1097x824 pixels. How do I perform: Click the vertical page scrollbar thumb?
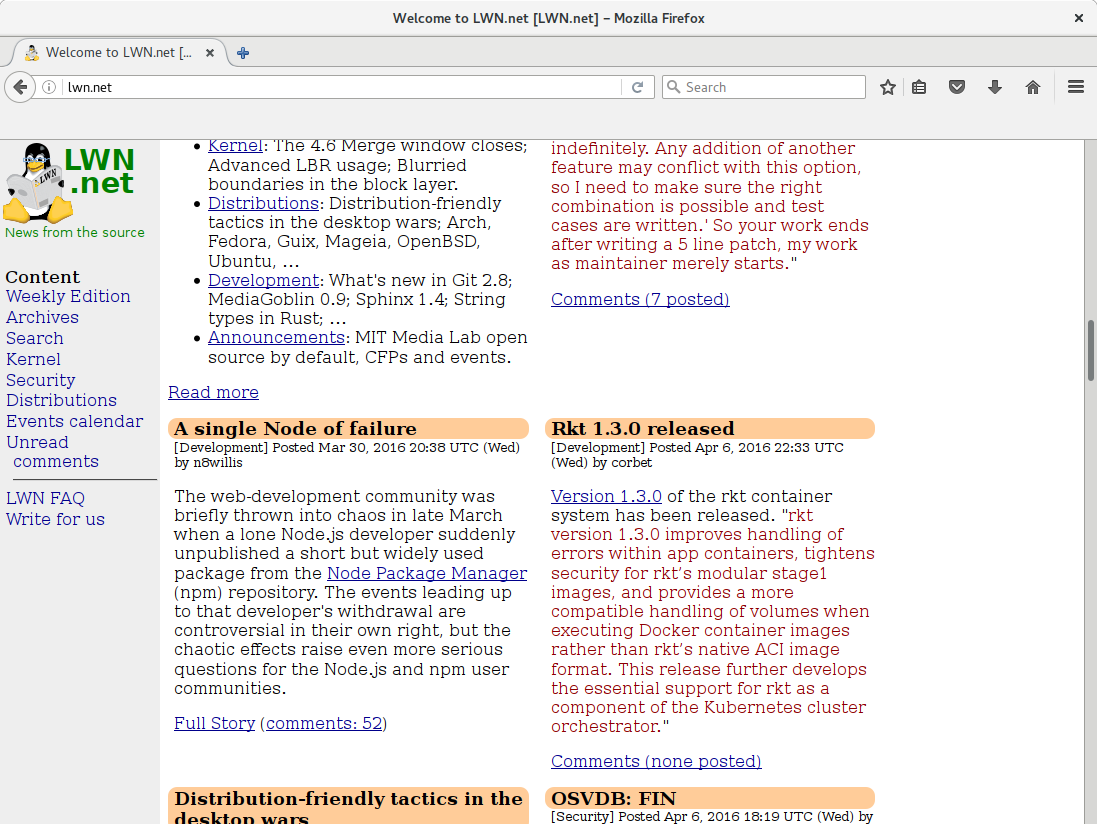point(1090,350)
